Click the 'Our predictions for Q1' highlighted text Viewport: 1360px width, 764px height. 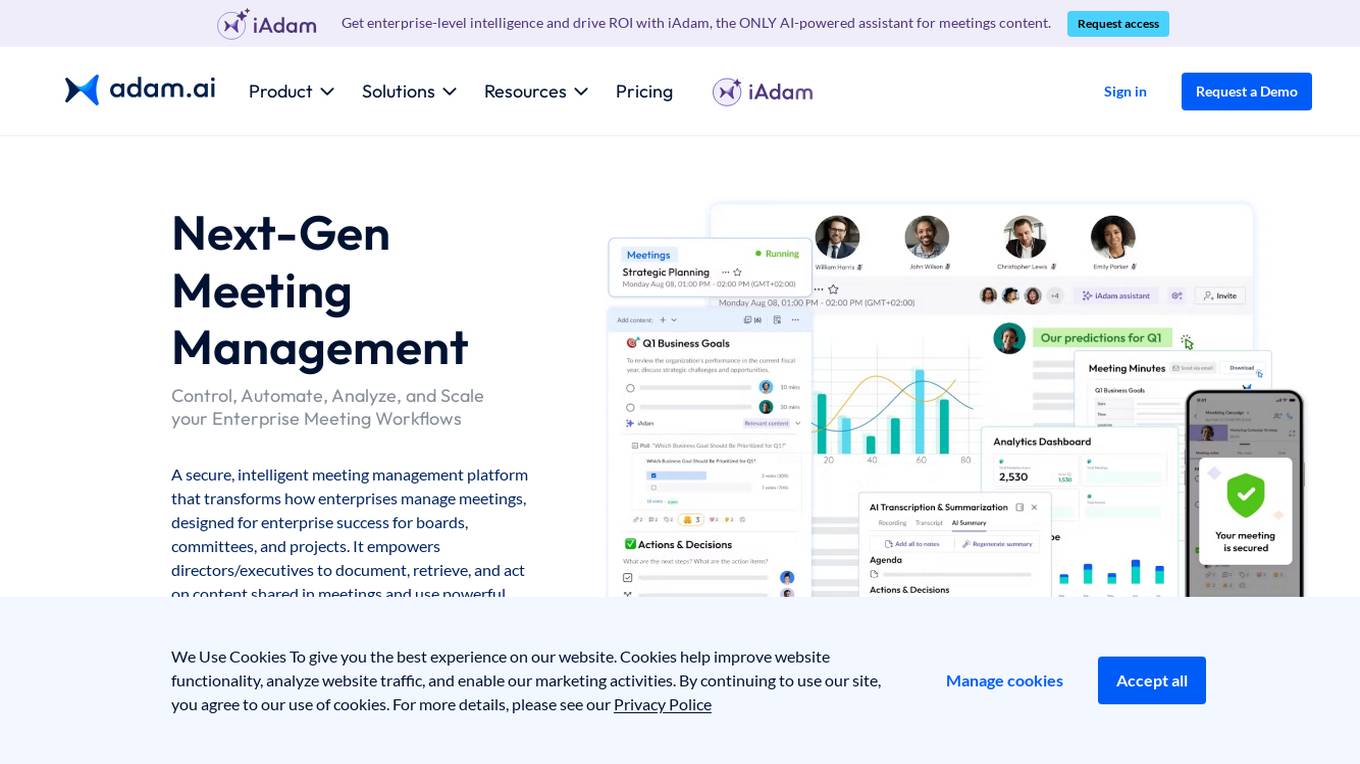(x=1101, y=338)
